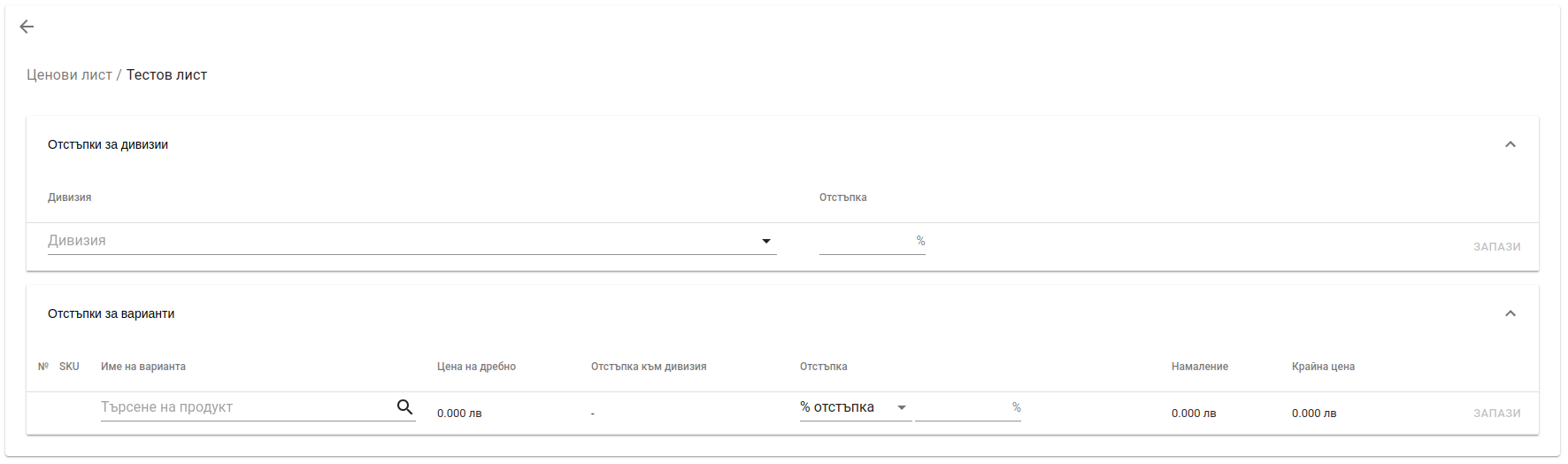This screenshot has width=1568, height=464.
Task: Click ЗАПАЗИ in the variants row
Action: (x=1496, y=414)
